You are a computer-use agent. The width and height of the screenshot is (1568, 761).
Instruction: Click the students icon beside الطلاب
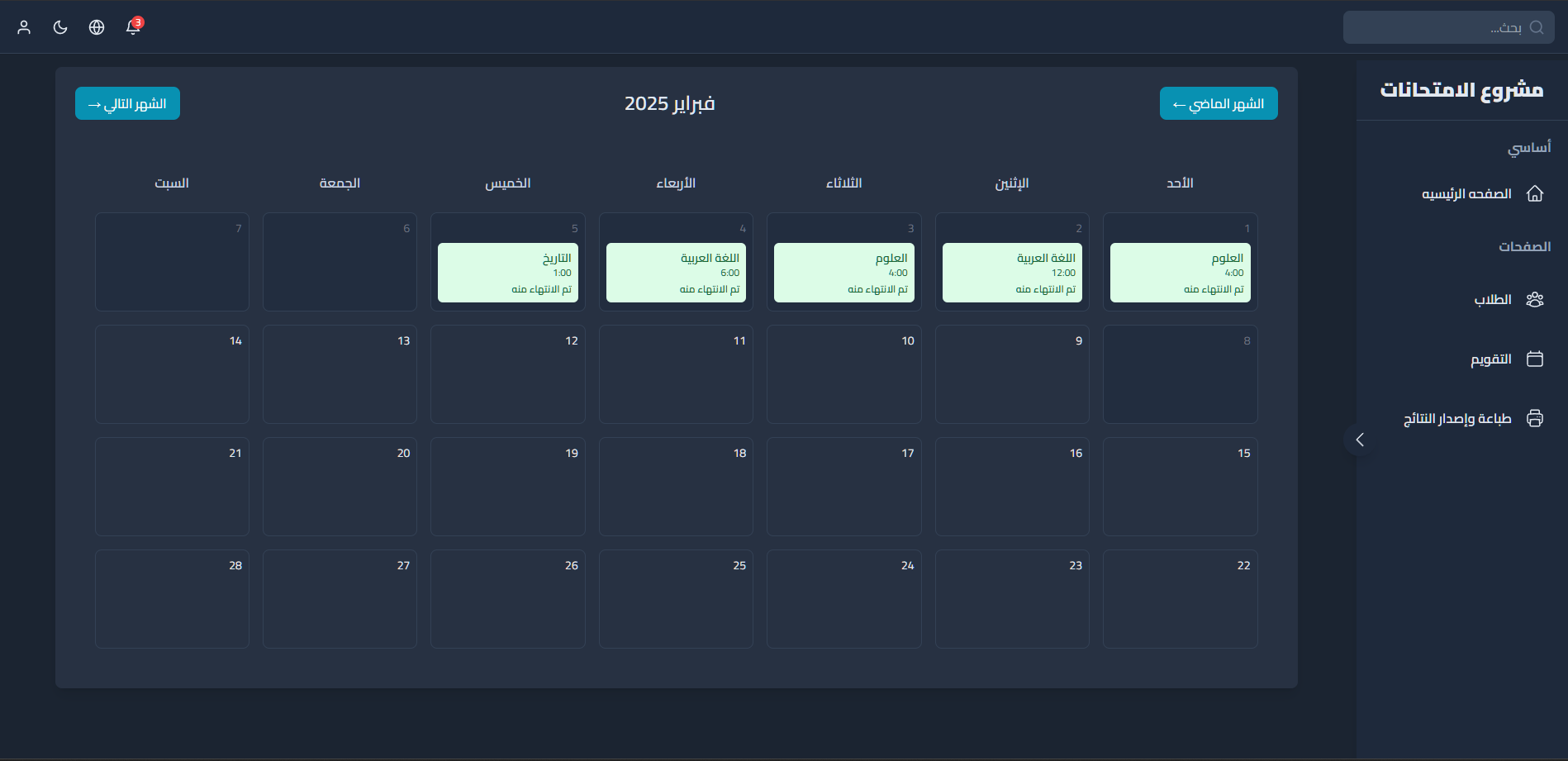click(x=1536, y=299)
